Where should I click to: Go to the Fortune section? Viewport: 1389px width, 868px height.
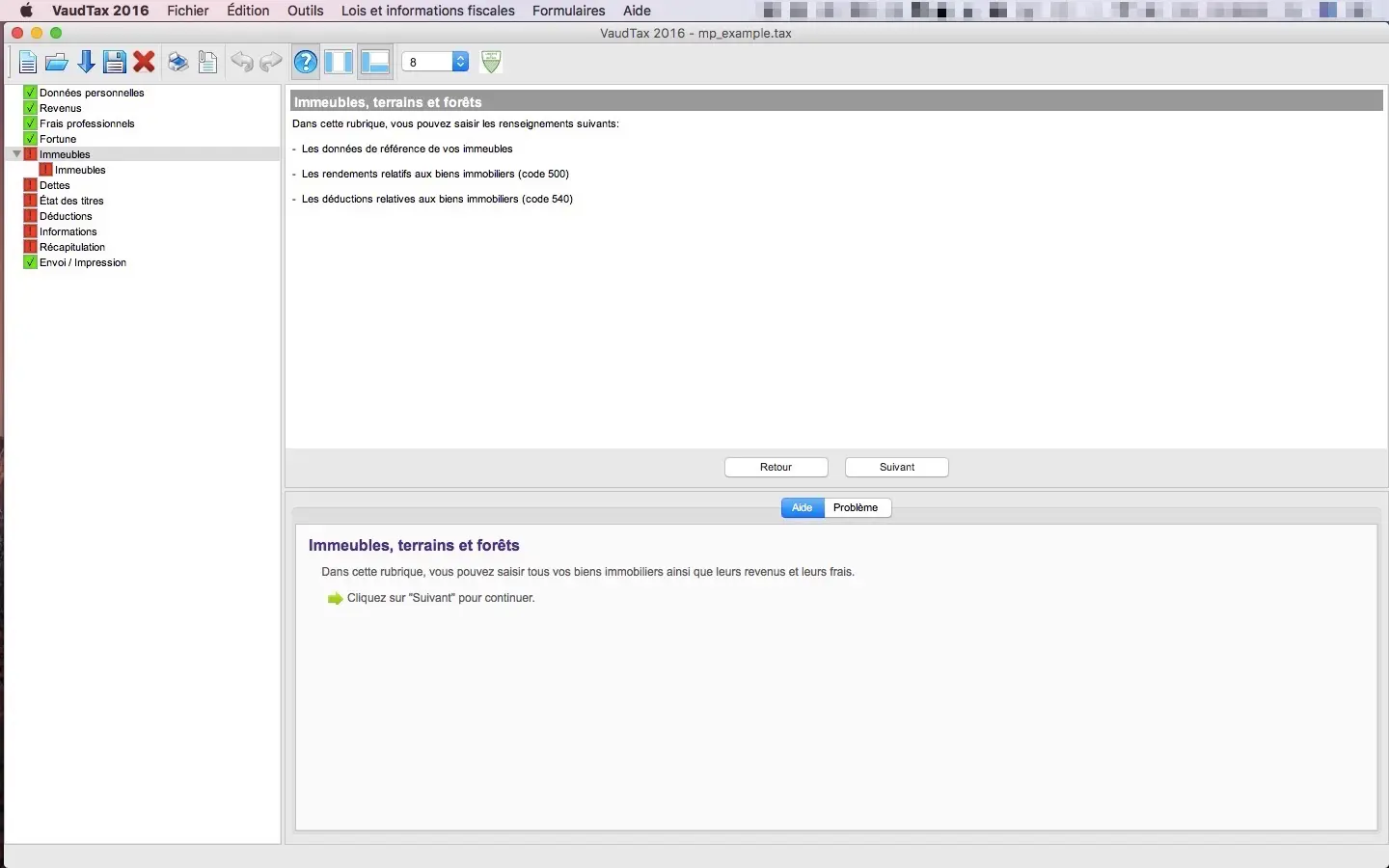58,139
